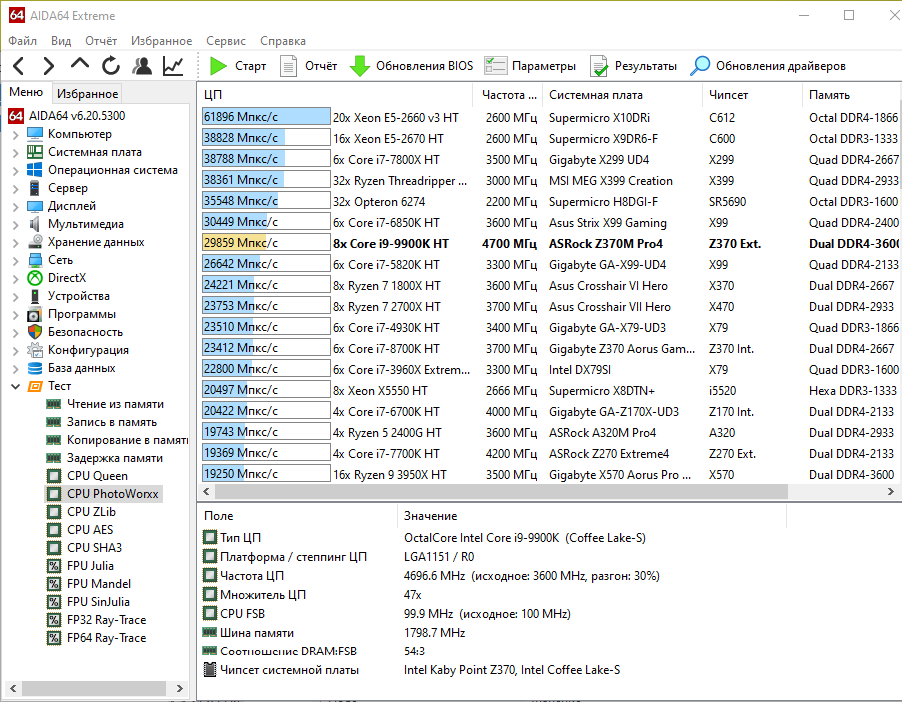Switch to the Избранное tab
The height and width of the screenshot is (702, 902).
click(x=87, y=94)
